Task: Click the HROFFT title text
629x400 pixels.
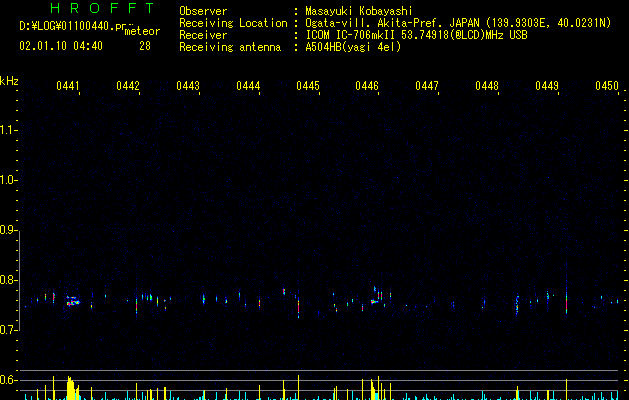Action: [103, 8]
